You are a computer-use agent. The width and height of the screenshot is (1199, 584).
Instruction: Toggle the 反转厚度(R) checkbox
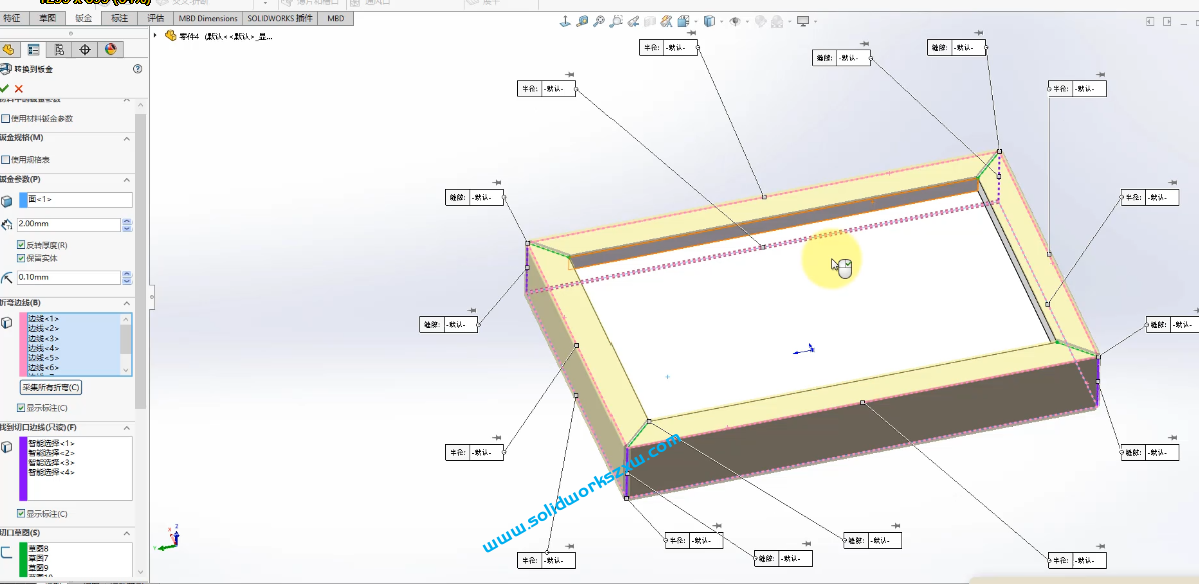pyautogui.click(x=23, y=243)
